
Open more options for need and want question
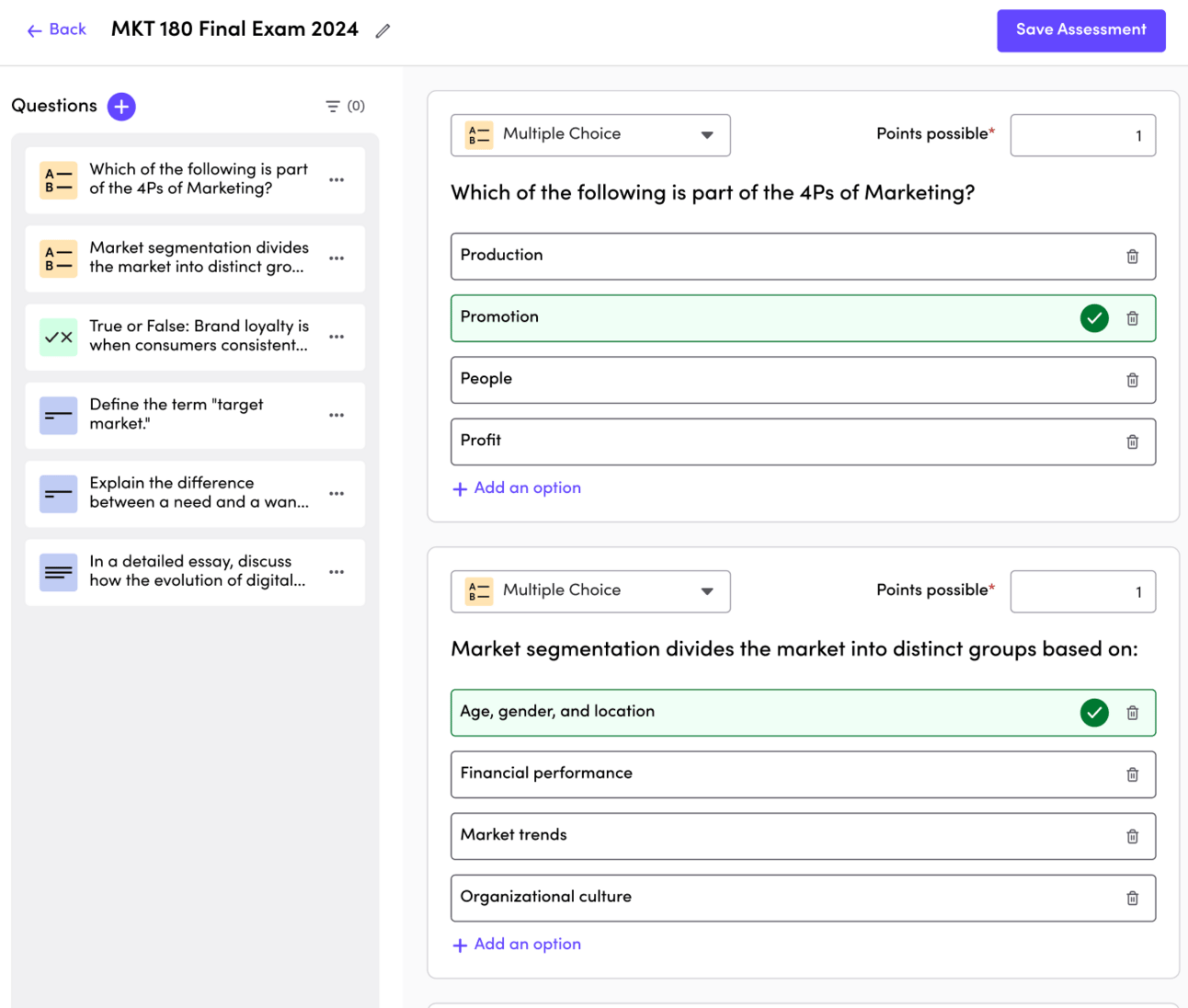coord(337,494)
